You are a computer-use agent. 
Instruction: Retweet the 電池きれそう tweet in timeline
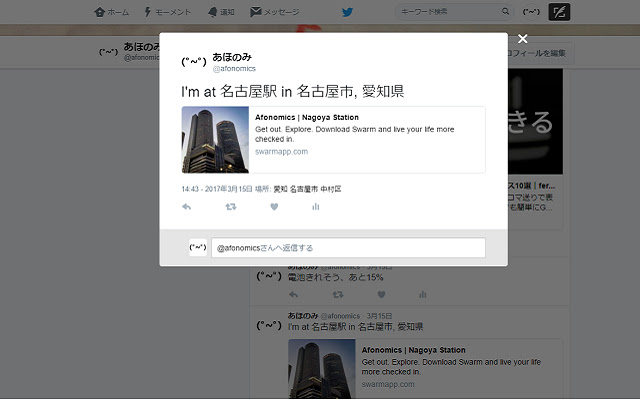(x=338, y=294)
